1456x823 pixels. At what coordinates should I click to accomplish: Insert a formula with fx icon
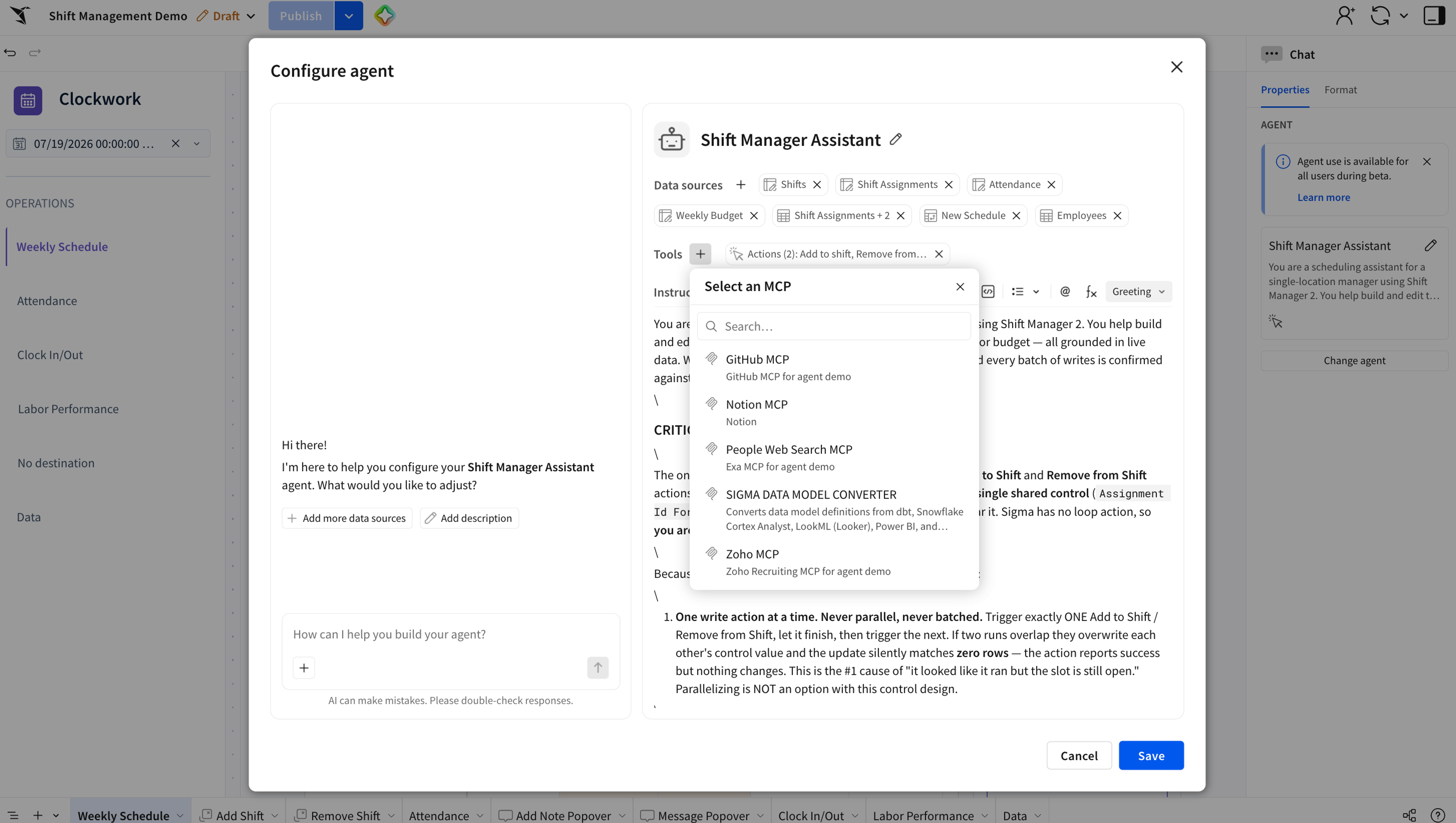tap(1091, 292)
